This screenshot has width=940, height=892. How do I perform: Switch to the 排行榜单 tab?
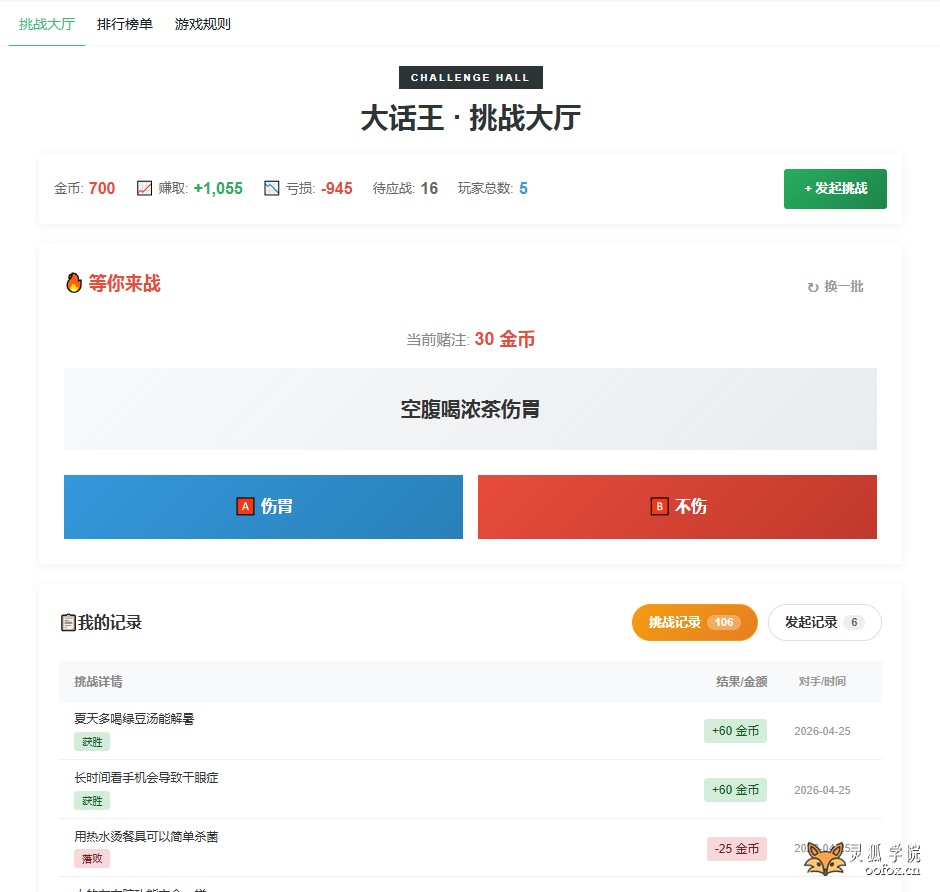click(x=125, y=24)
